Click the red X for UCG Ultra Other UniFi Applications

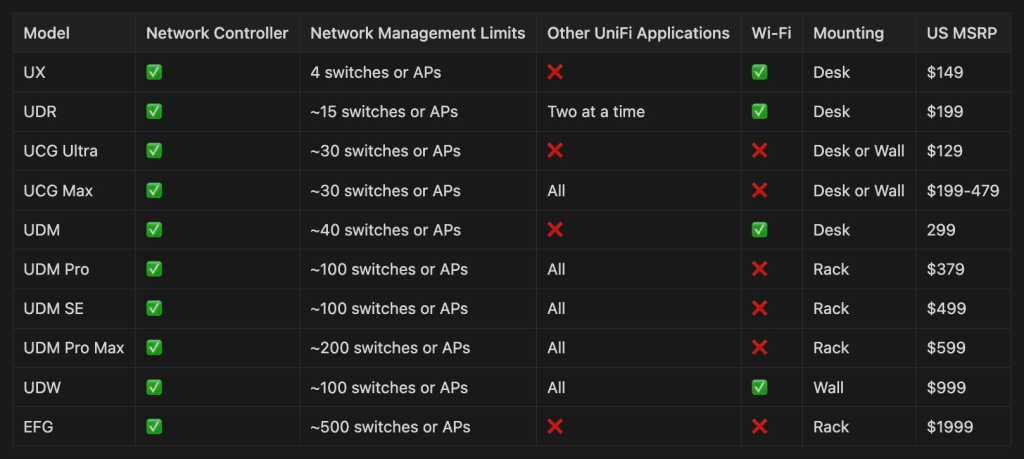(555, 151)
